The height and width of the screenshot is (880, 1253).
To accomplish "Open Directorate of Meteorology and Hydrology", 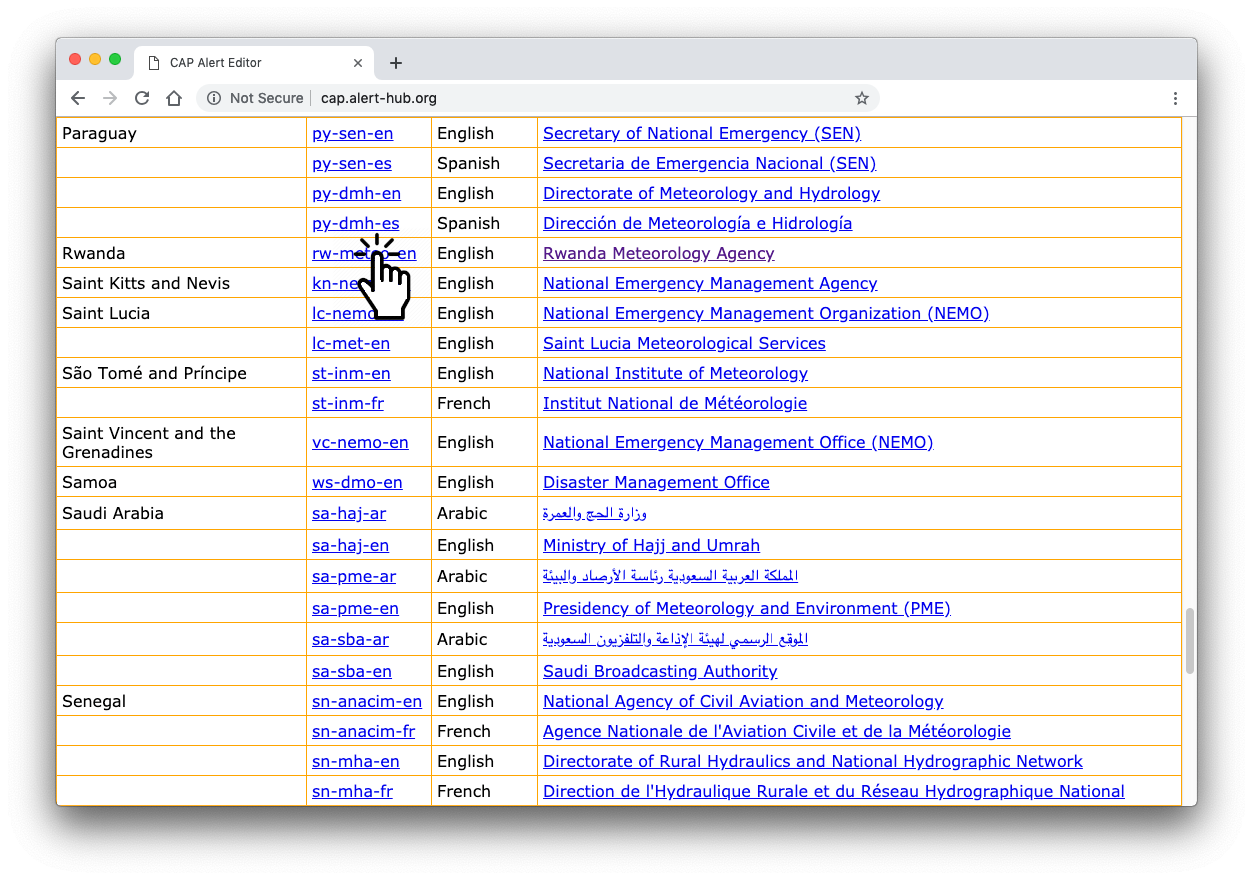I will tap(711, 193).
